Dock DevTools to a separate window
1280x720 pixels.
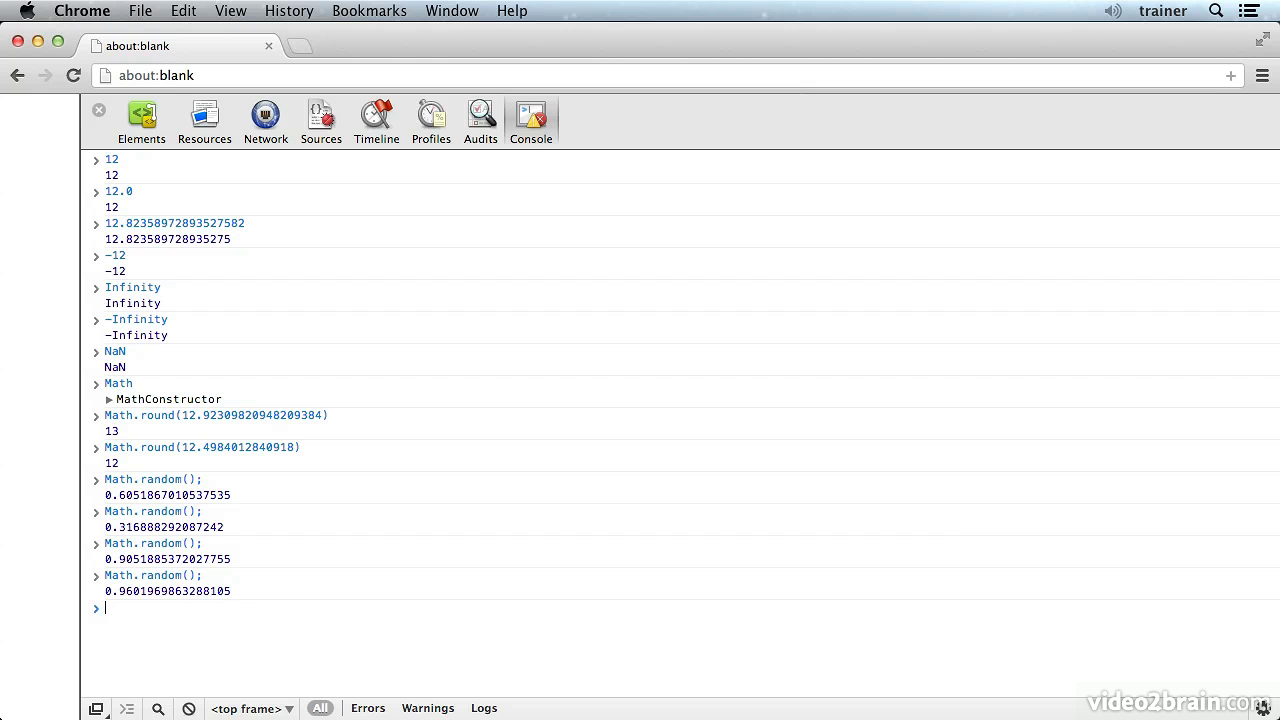click(x=96, y=708)
